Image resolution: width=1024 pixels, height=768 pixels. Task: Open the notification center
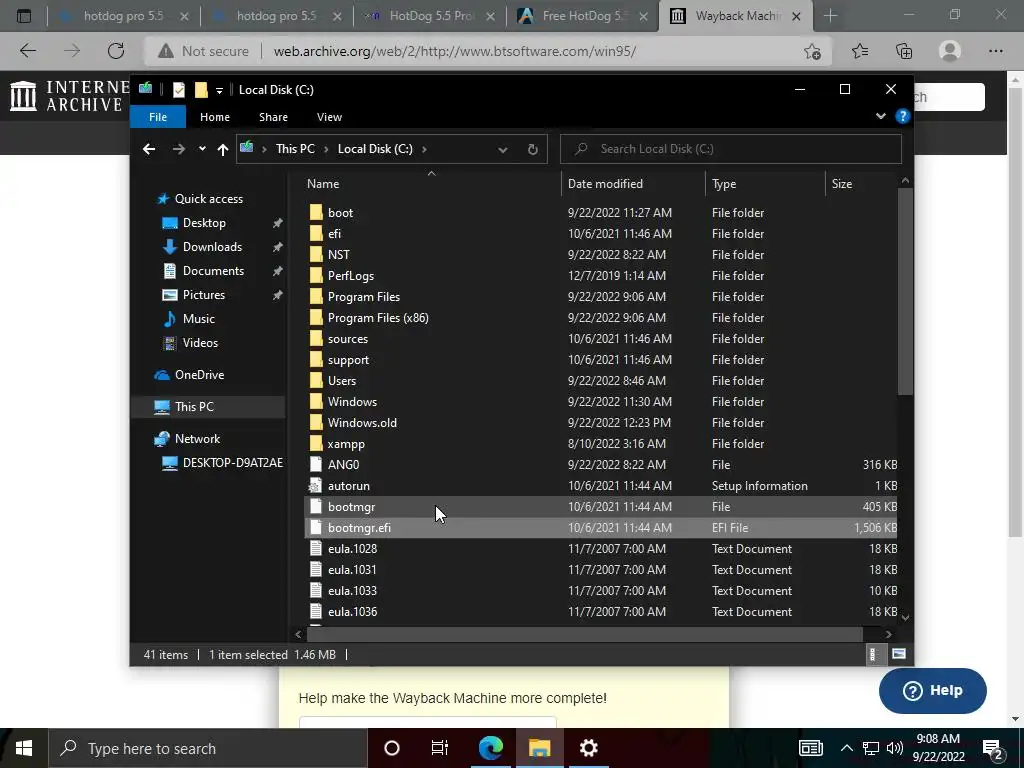click(x=993, y=748)
